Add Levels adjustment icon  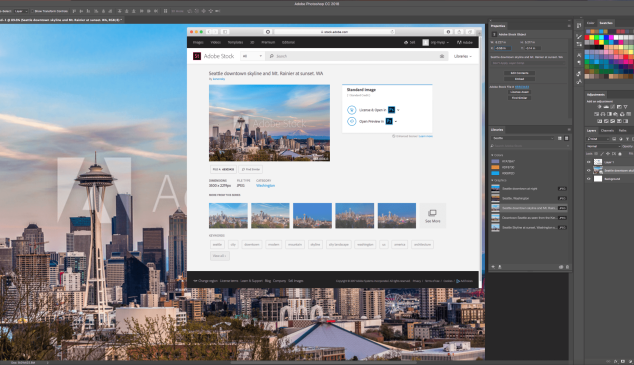click(606, 107)
